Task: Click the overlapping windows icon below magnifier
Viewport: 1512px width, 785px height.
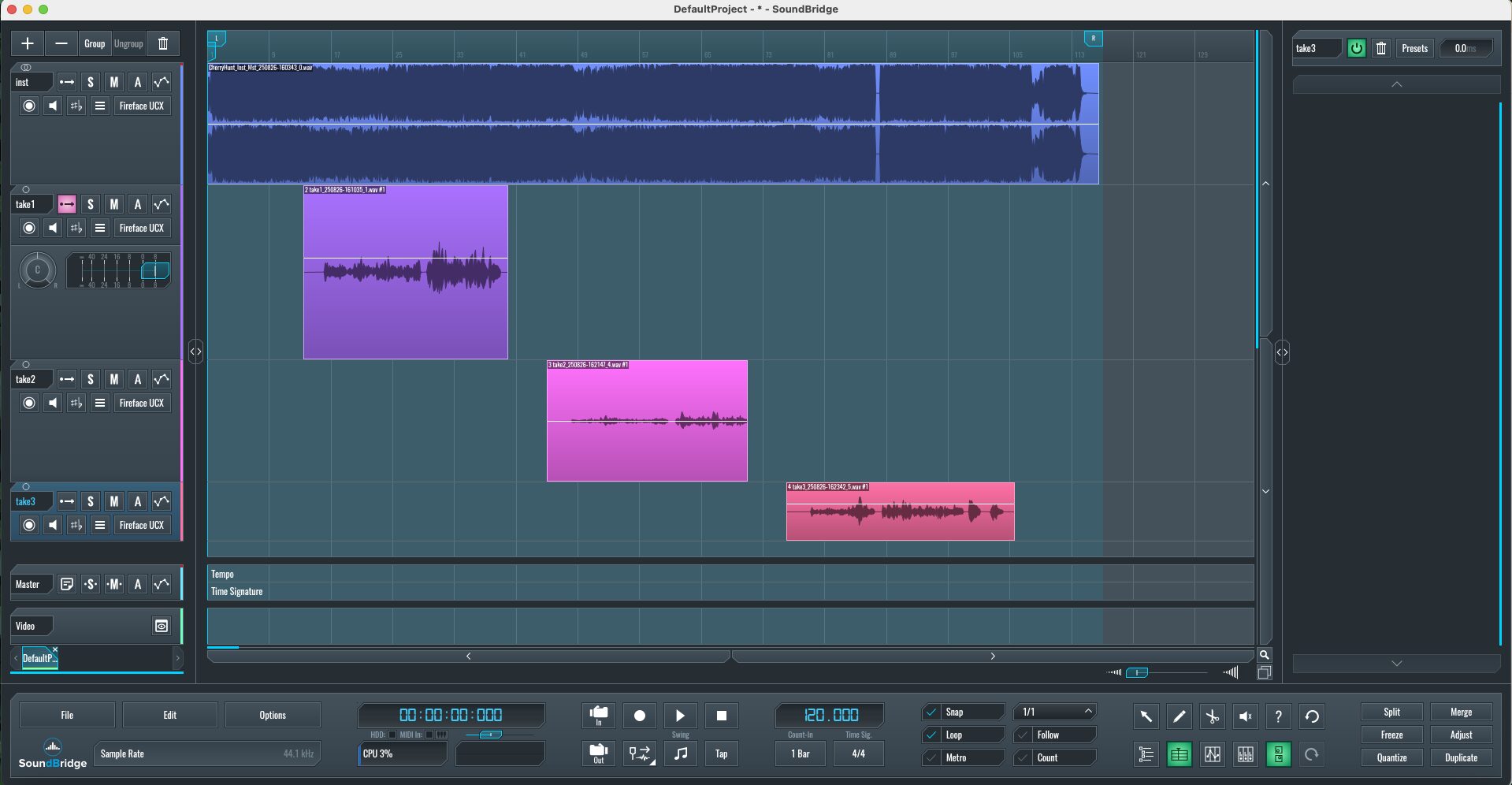Action: coord(1265,672)
